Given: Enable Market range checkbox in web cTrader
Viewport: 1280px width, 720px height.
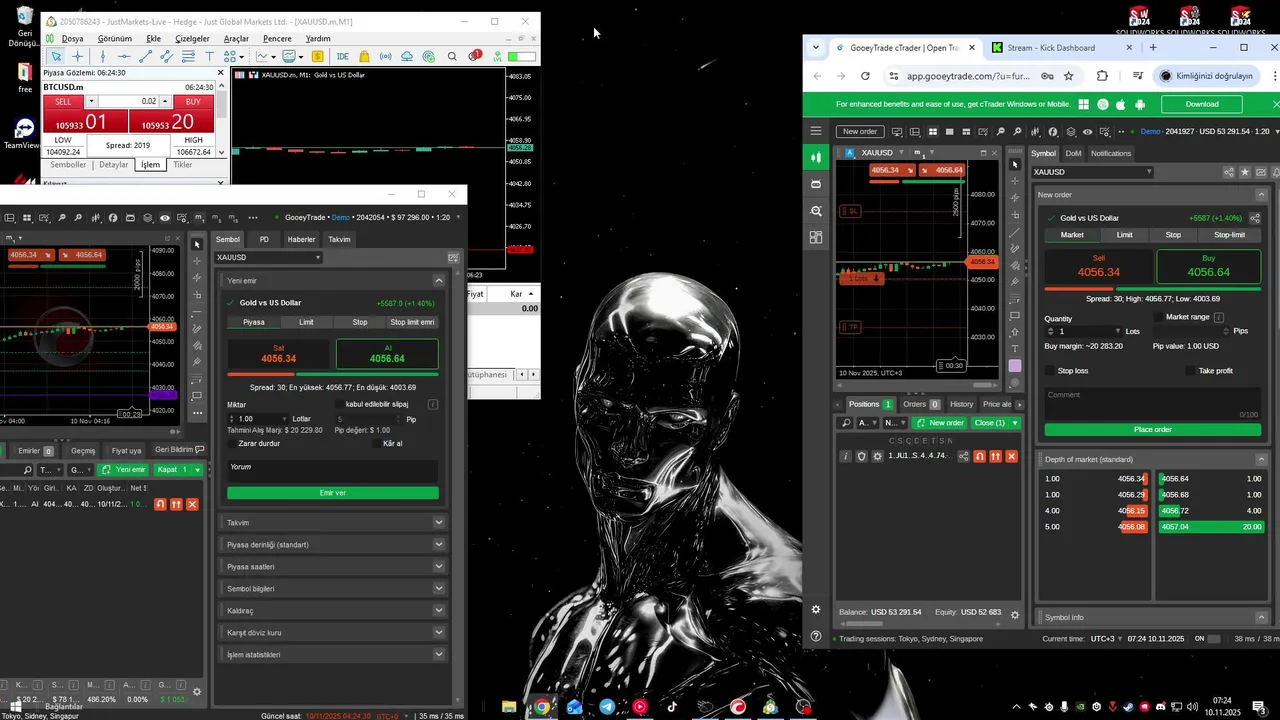Looking at the screenshot, I should click(1158, 317).
